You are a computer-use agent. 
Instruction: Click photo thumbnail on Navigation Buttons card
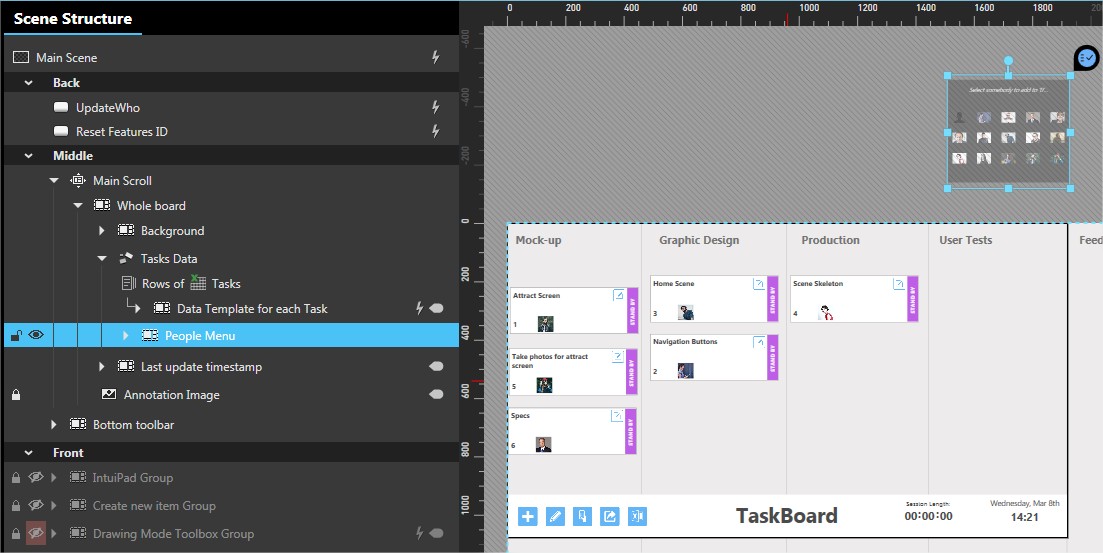pyautogui.click(x=685, y=370)
